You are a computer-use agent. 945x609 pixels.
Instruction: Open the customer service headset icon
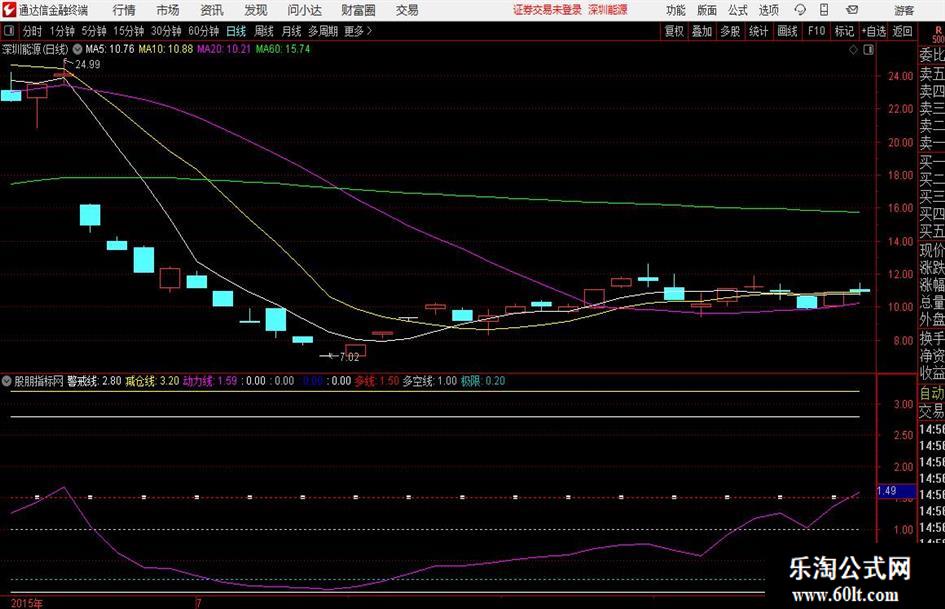pyautogui.click(x=800, y=10)
